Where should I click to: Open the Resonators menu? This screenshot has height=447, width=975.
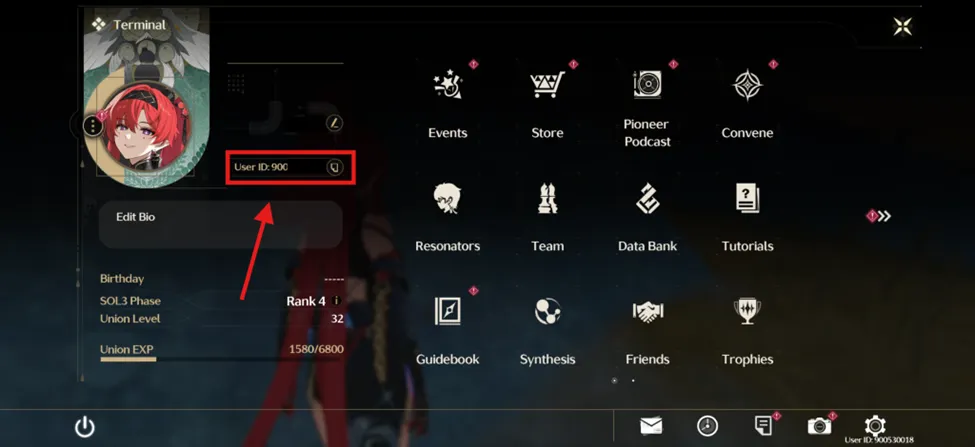click(x=448, y=198)
